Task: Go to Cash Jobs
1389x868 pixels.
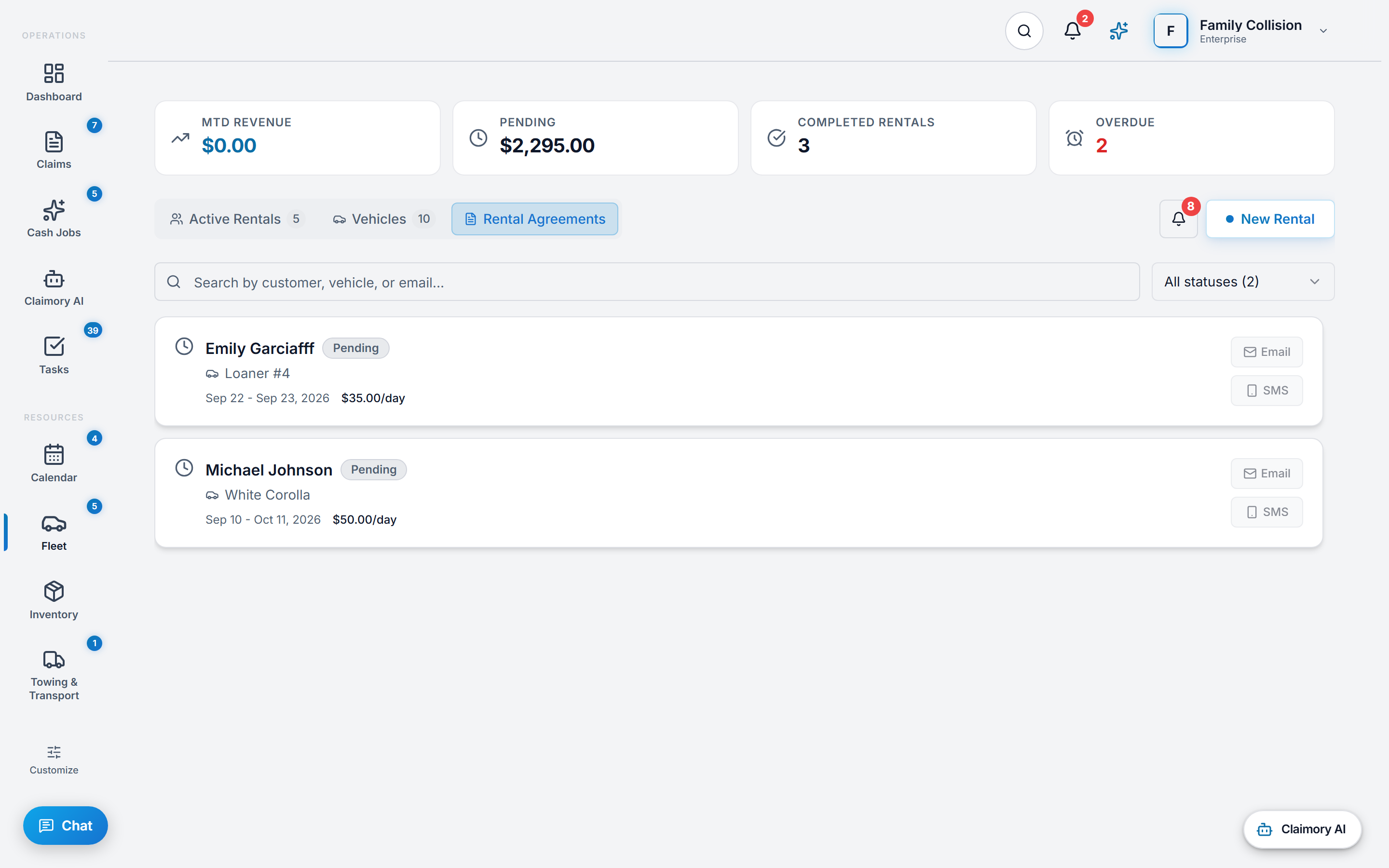Action: tap(54, 219)
